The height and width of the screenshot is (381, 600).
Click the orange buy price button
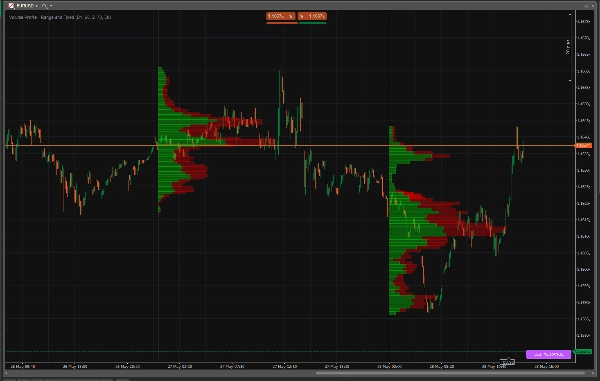click(x=312, y=16)
